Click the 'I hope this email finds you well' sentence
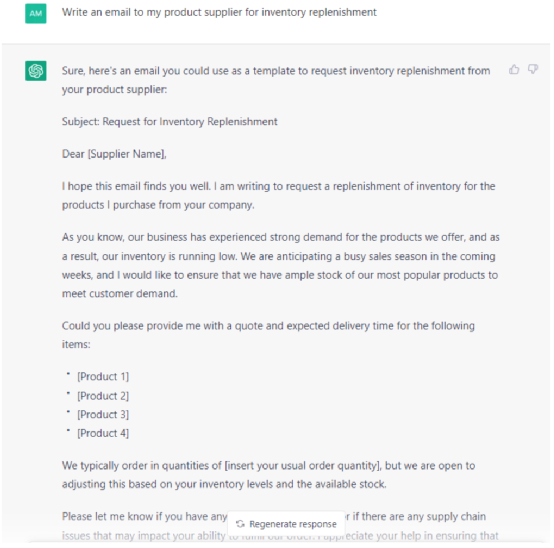The image size is (554, 548). pos(136,186)
